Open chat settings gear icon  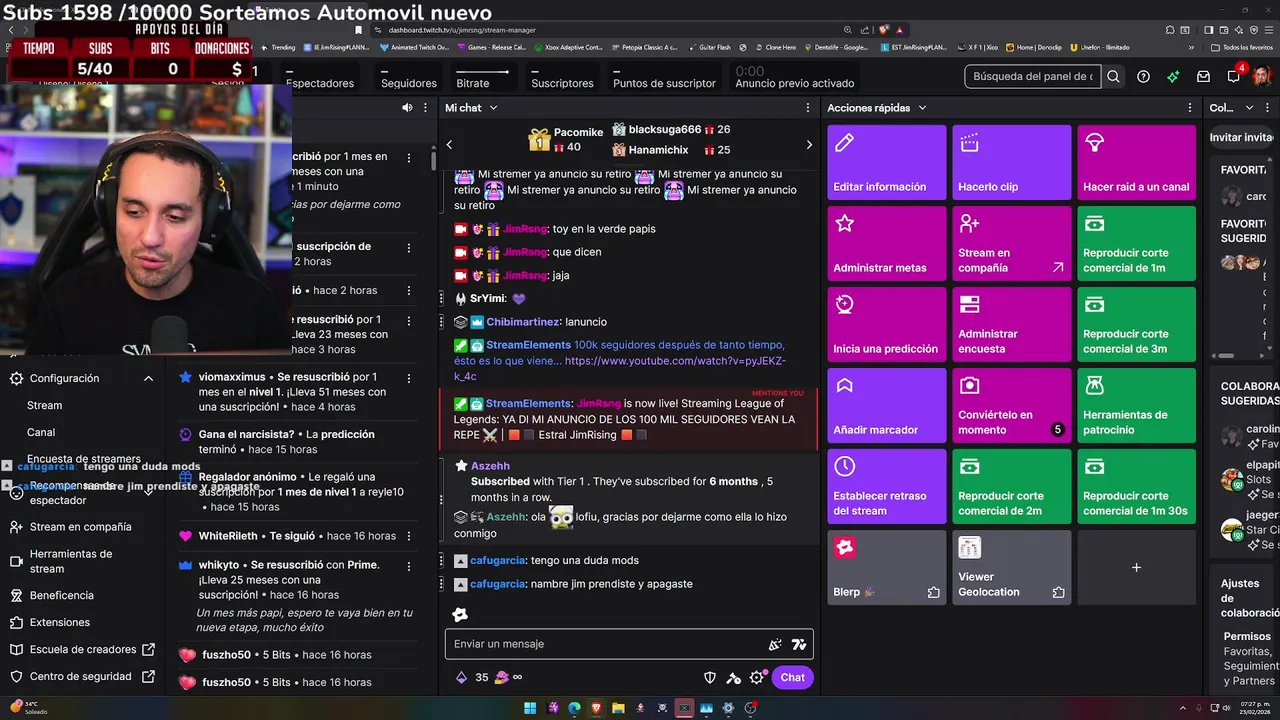tap(757, 677)
